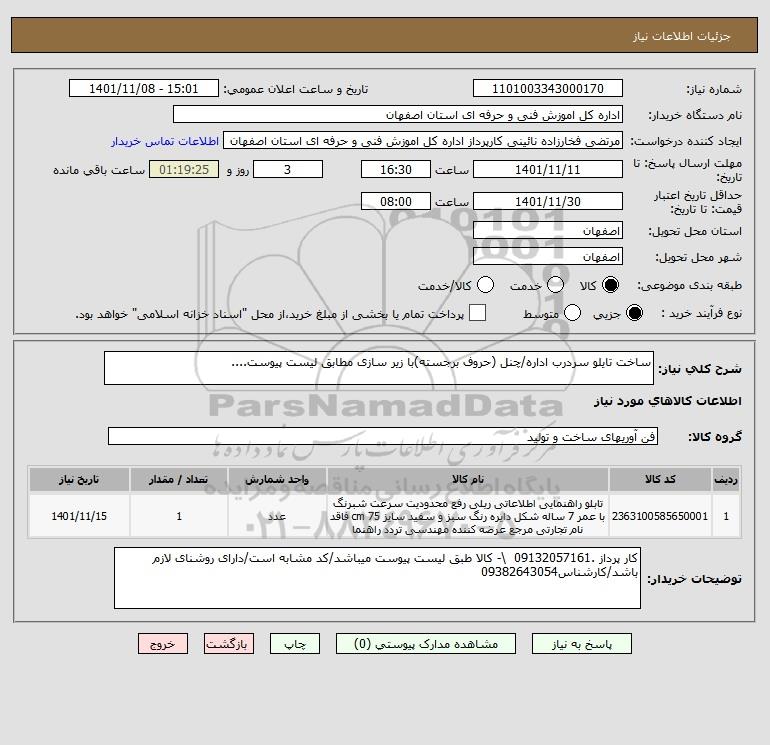Click مشاهده مدارک پیوستی (0) button
This screenshot has height=745, width=770.
[x=426, y=644]
